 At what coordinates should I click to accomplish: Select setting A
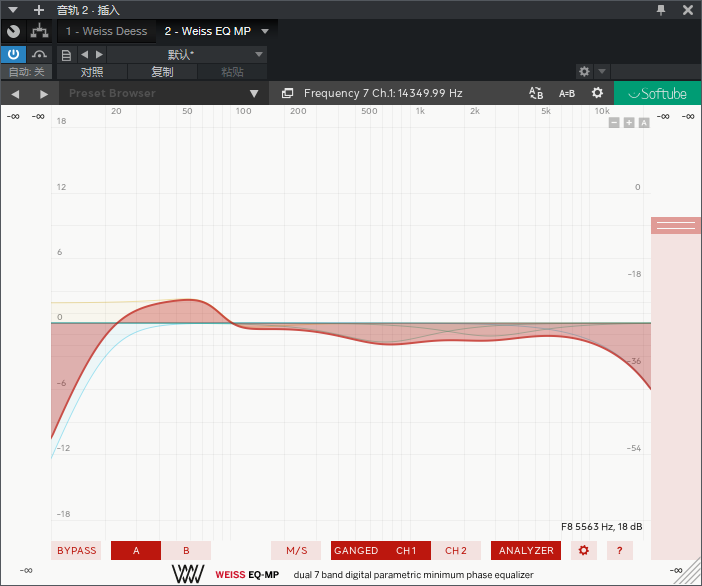136,551
